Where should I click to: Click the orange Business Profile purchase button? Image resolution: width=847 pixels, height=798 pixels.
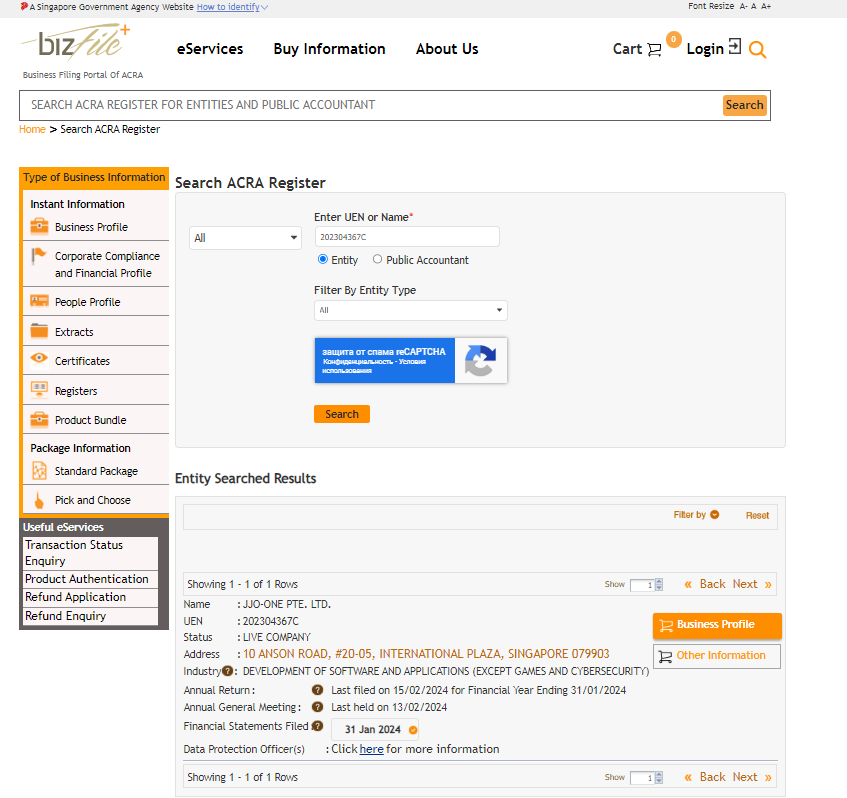coord(717,625)
